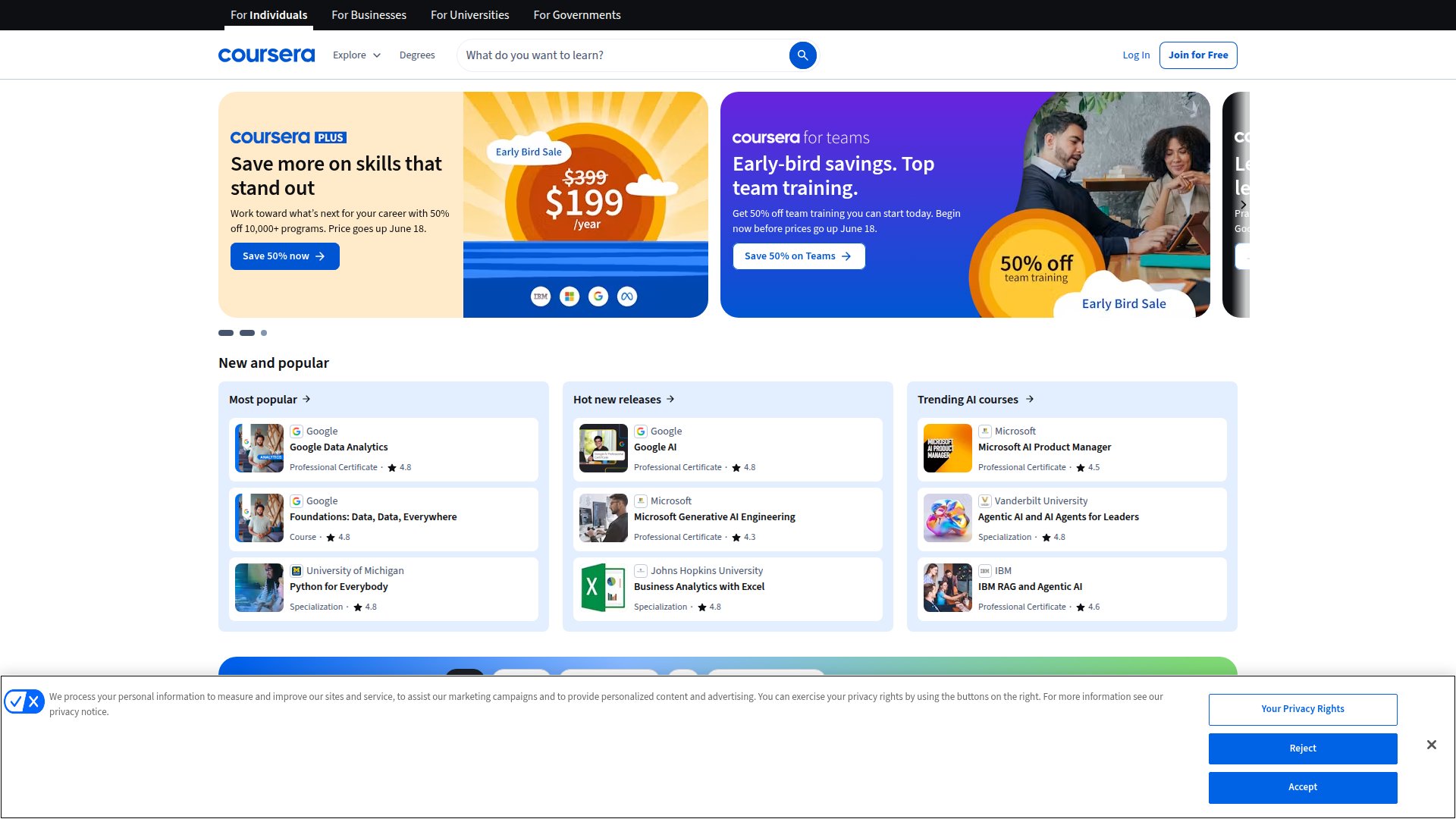
Task: Click the Google Data Analytics course title
Action: [338, 447]
